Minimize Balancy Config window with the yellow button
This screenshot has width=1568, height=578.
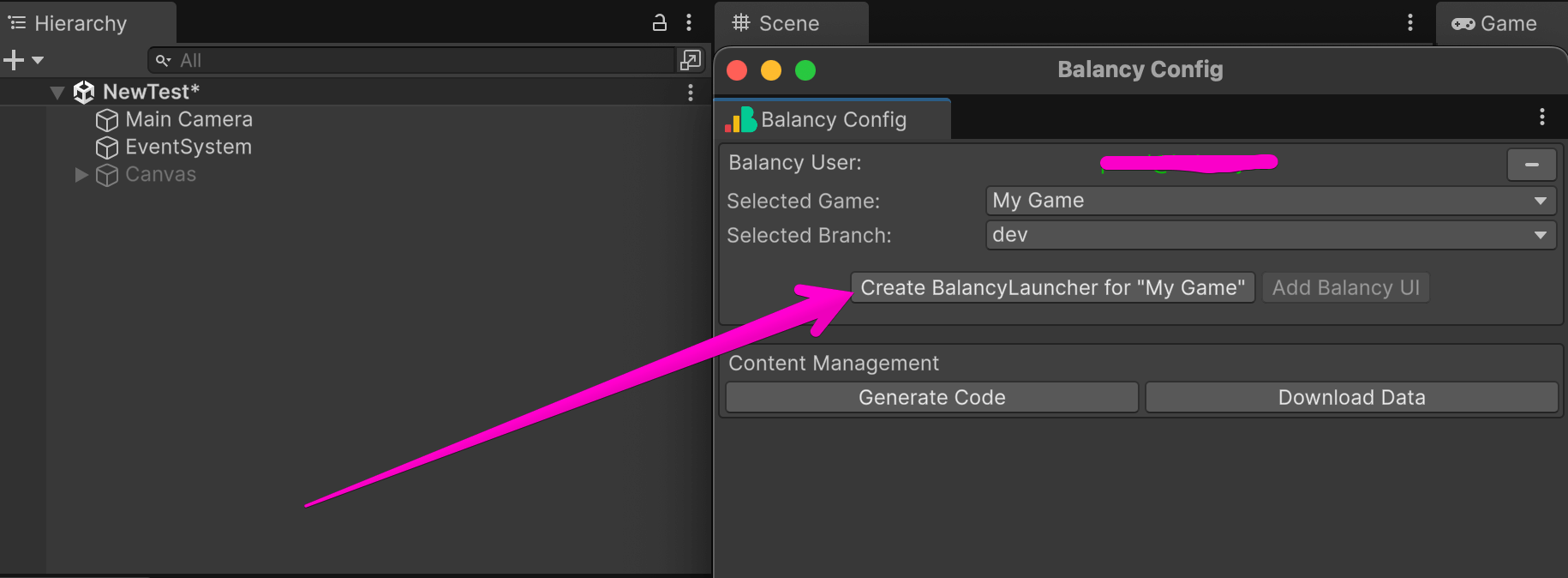click(771, 70)
